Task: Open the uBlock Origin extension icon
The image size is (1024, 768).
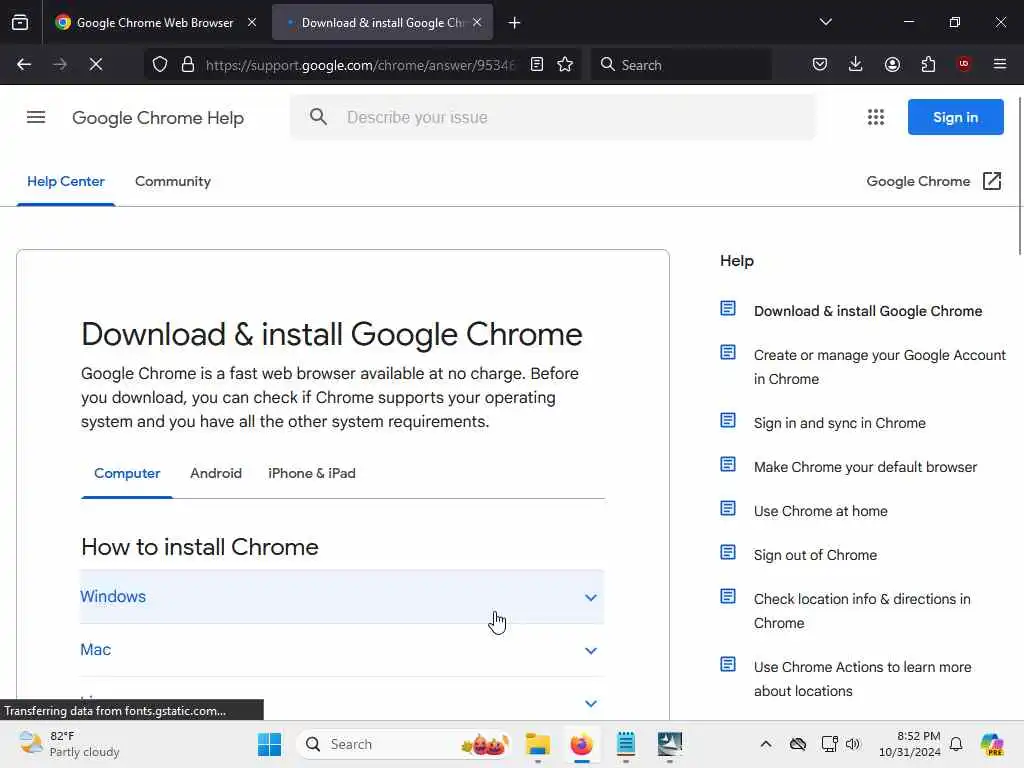Action: (964, 64)
